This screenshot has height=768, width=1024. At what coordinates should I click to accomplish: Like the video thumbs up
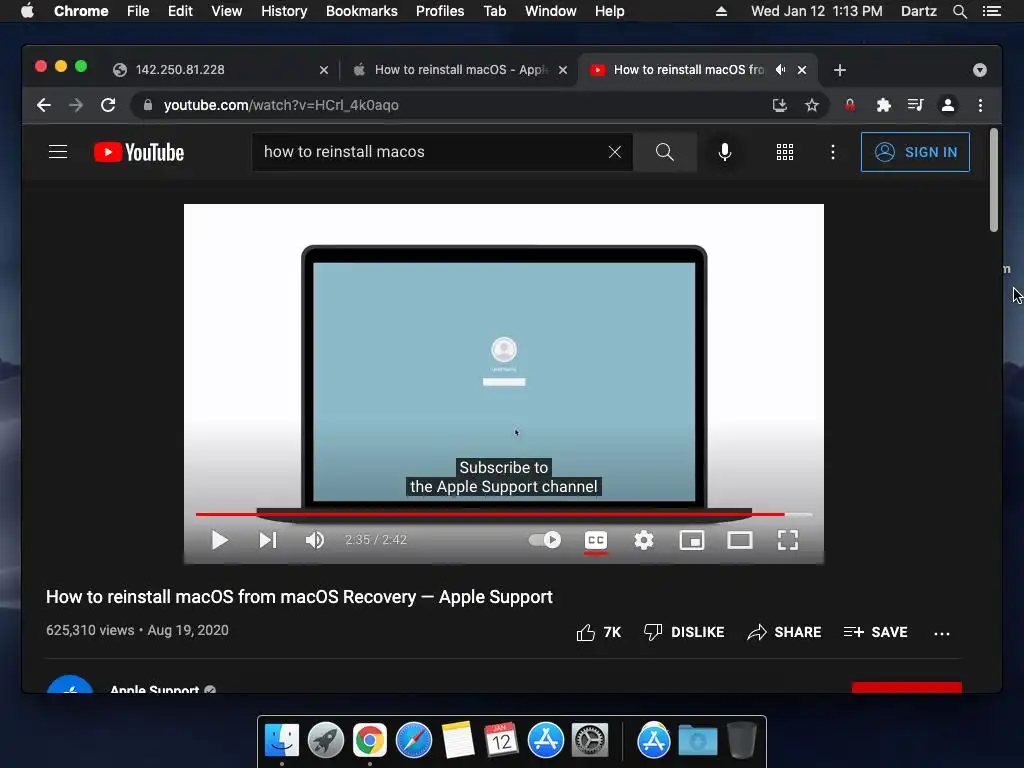598,632
